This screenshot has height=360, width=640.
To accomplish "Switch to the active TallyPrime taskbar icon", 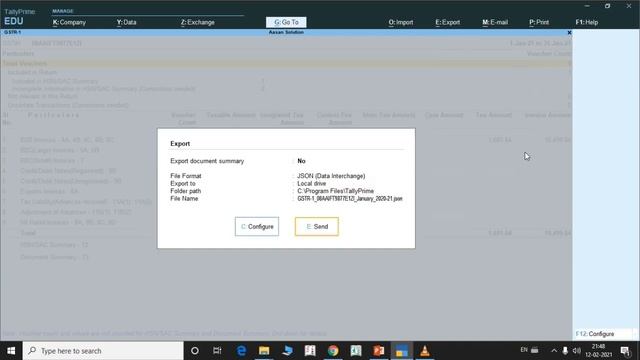I will (402, 351).
